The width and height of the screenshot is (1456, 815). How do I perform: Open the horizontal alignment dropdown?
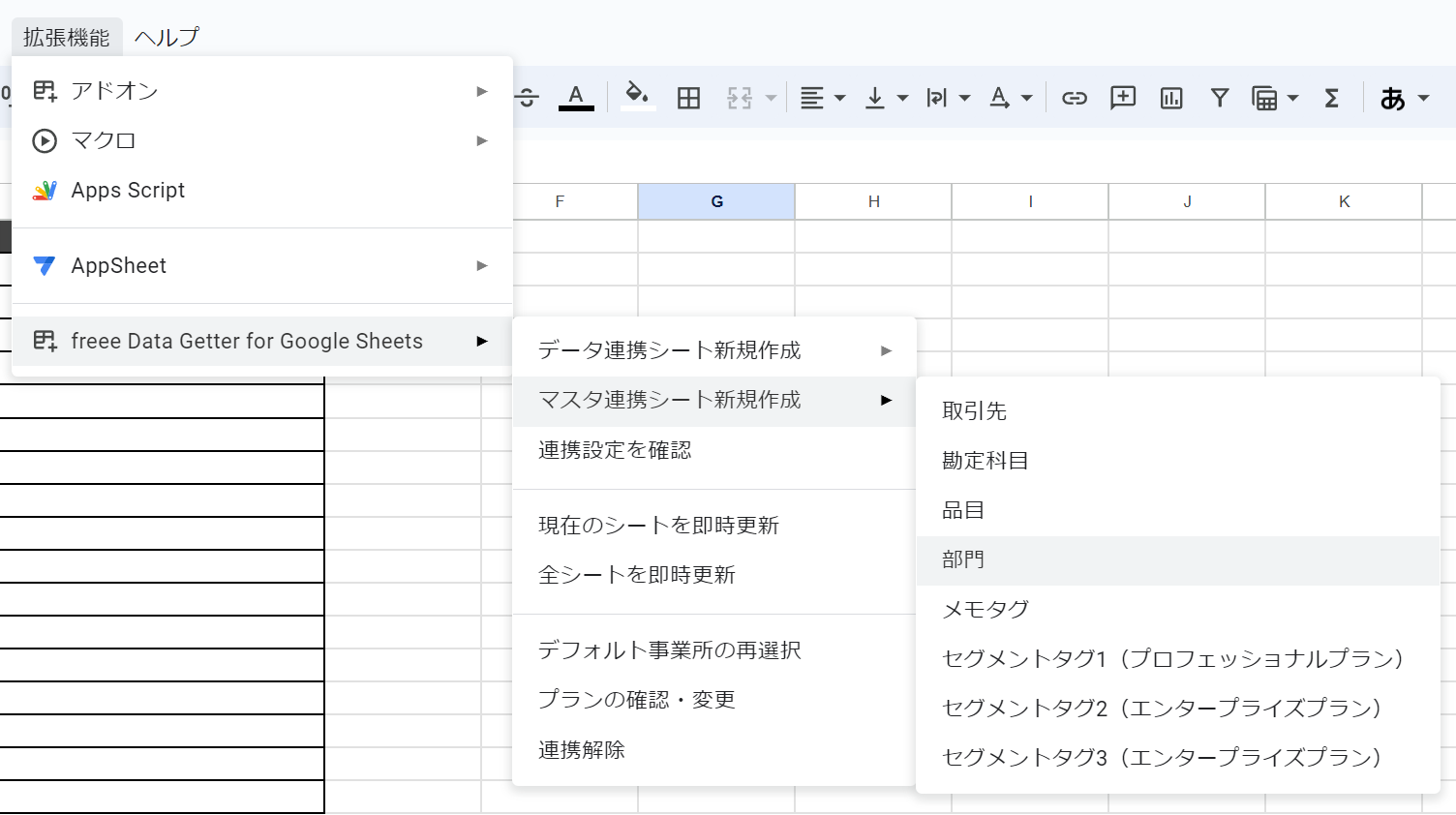838,97
